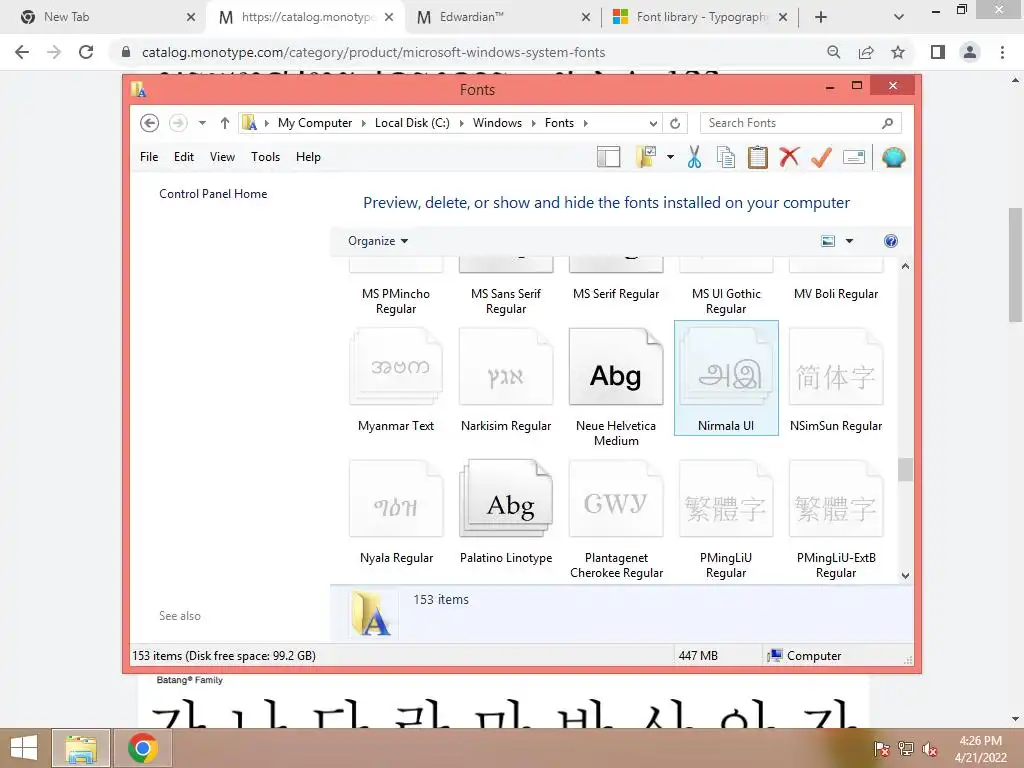Open the view options dropdown arrow
The height and width of the screenshot is (768, 1024).
(x=849, y=241)
